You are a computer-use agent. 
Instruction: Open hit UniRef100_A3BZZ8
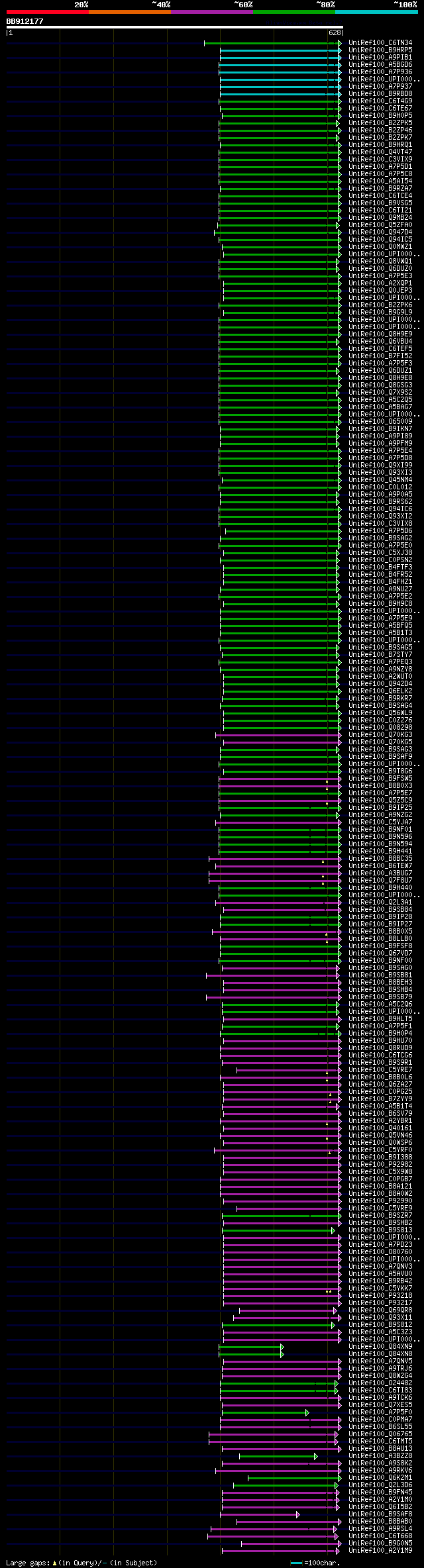380,1456
